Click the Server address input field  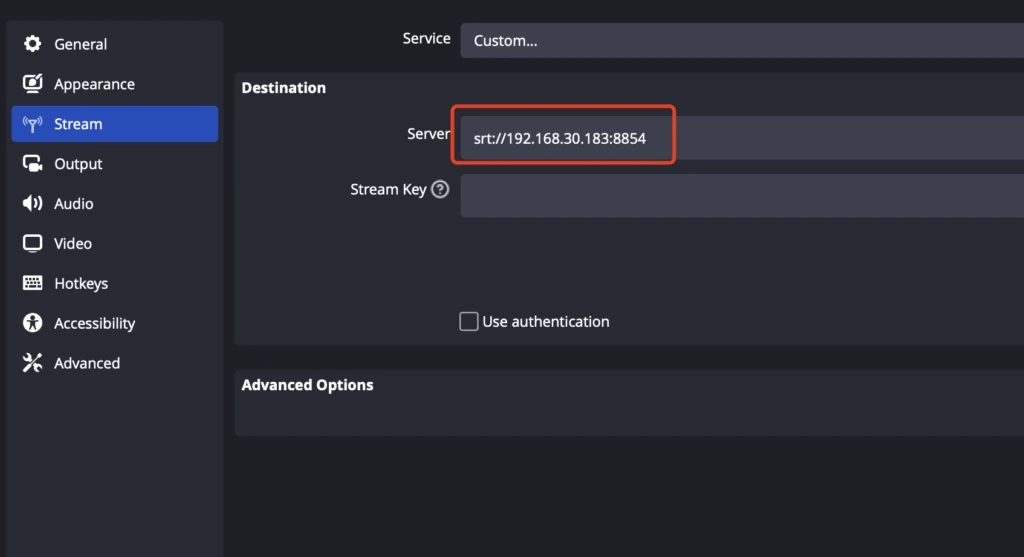point(742,138)
